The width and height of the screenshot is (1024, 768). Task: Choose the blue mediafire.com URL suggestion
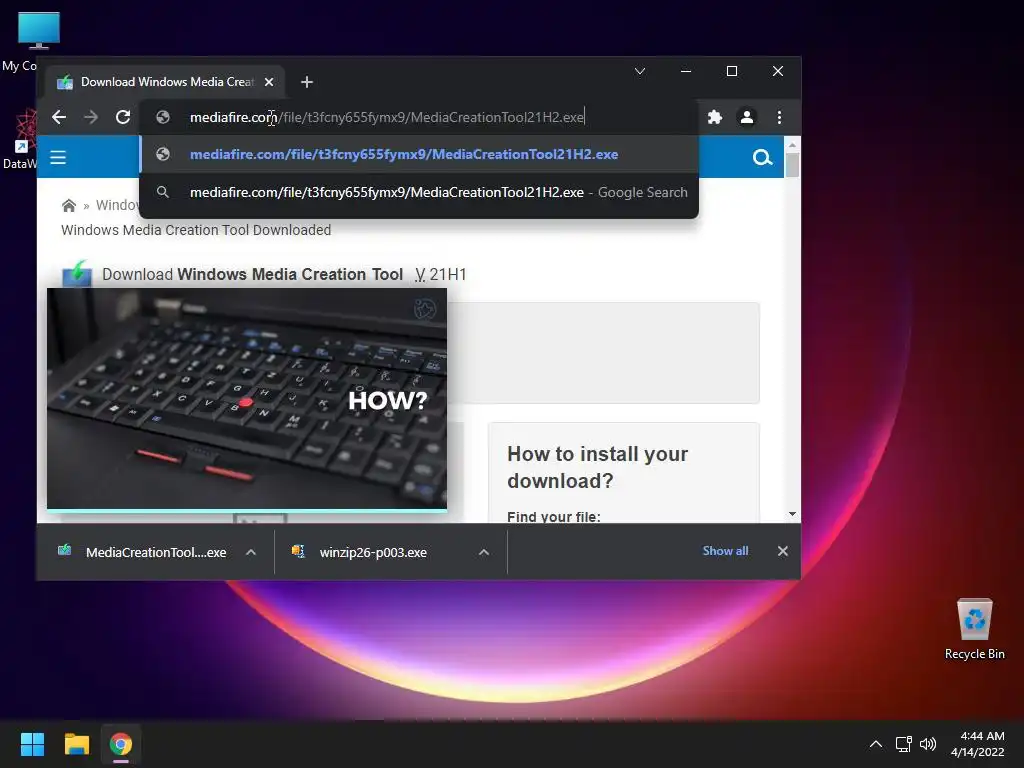point(419,154)
